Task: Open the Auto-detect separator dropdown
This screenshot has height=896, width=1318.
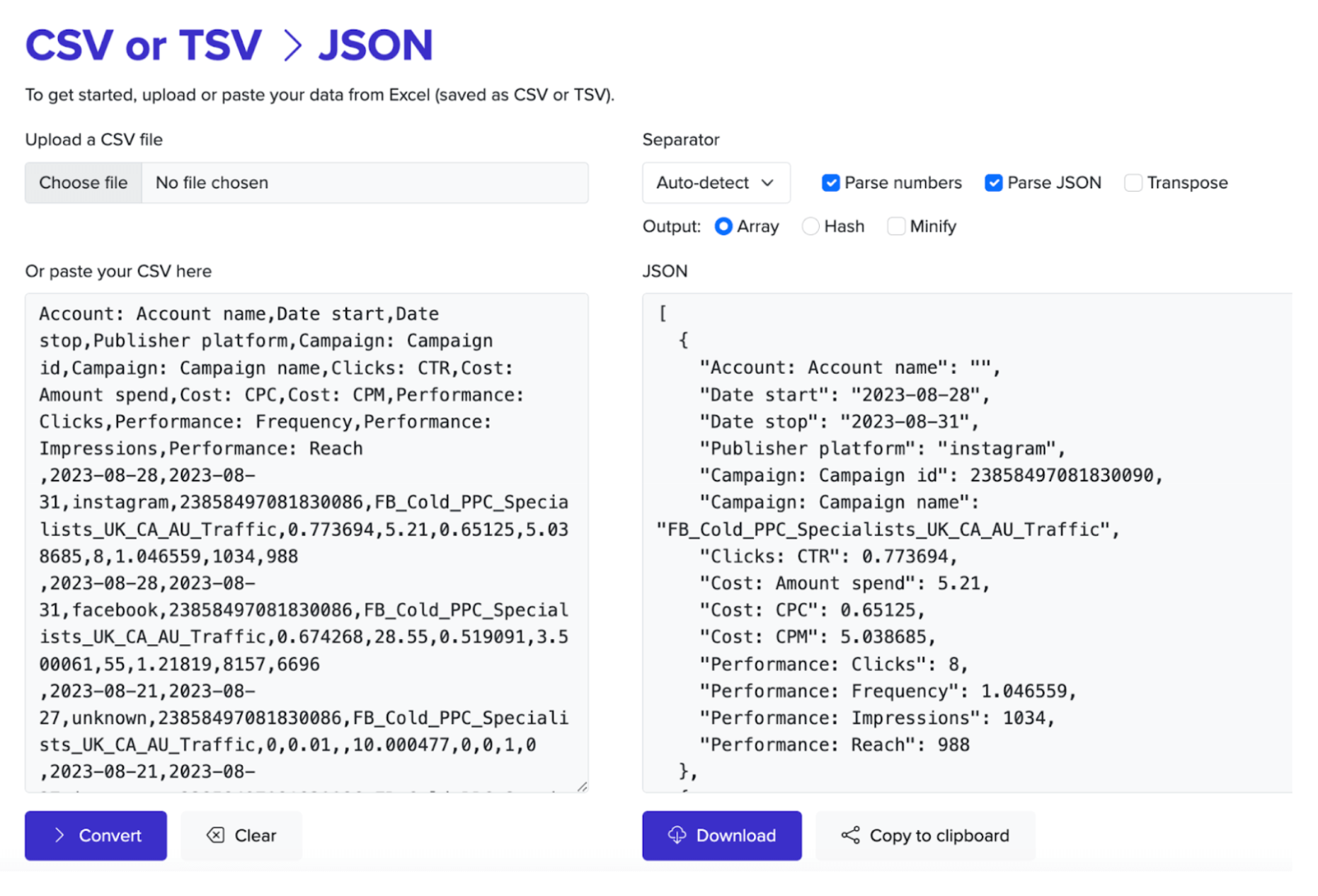Action: click(x=716, y=183)
